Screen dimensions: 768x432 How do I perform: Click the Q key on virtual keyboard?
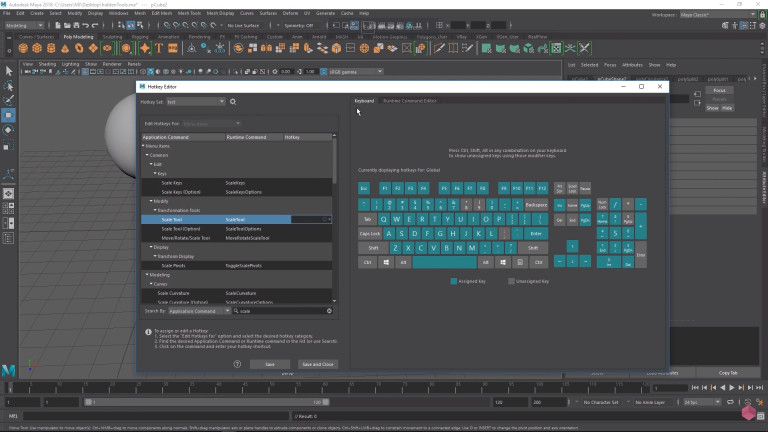(x=384, y=219)
